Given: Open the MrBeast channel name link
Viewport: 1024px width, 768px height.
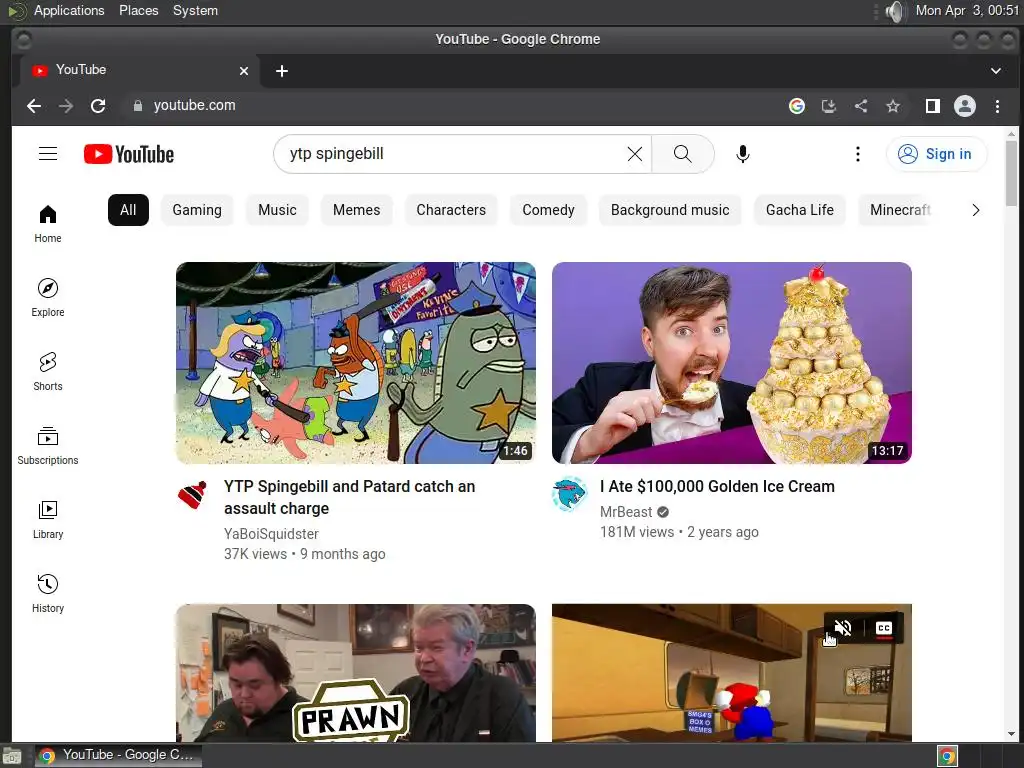Looking at the screenshot, I should tap(626, 512).
